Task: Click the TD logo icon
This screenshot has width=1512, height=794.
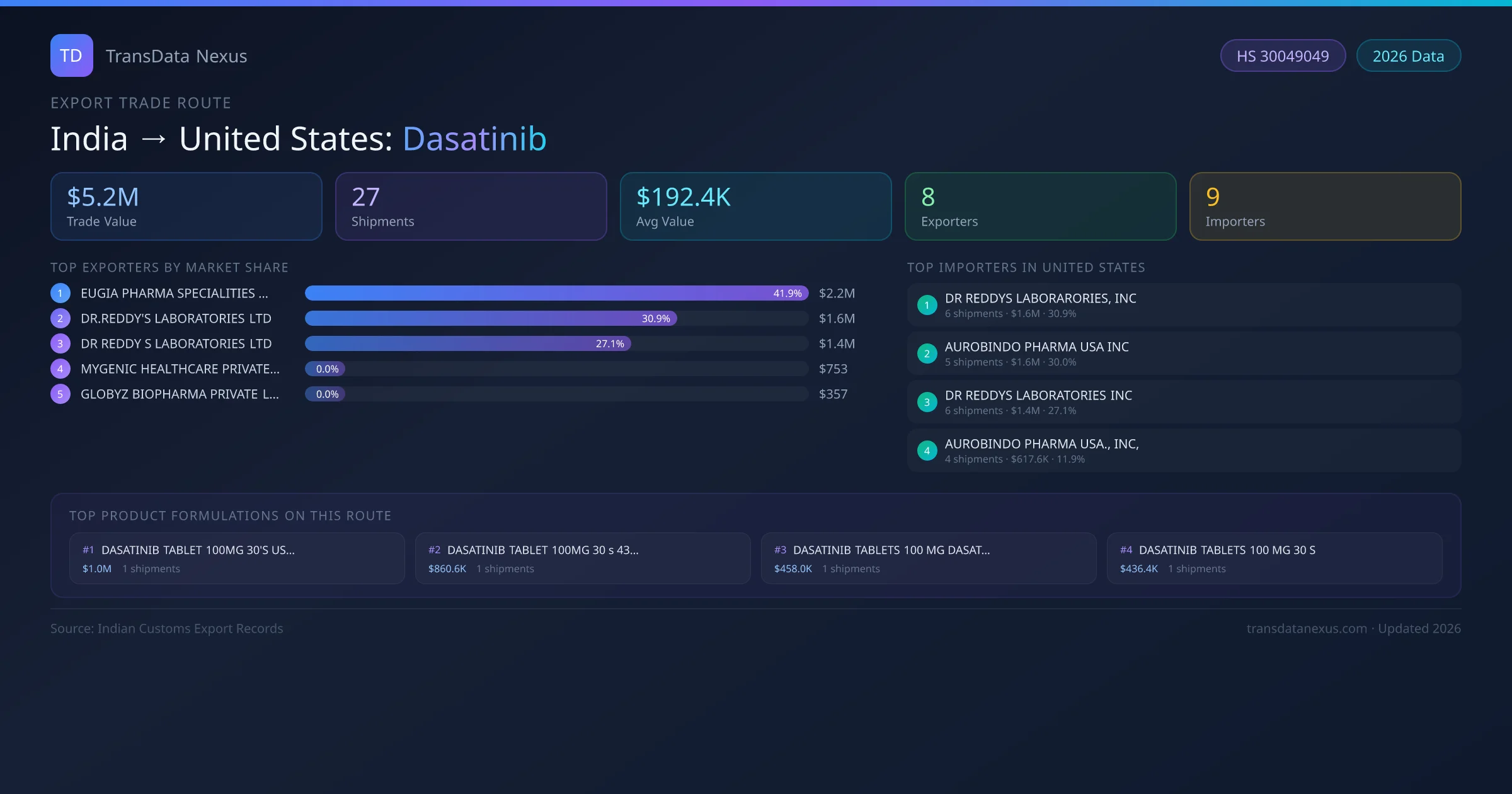Action: pyautogui.click(x=71, y=55)
